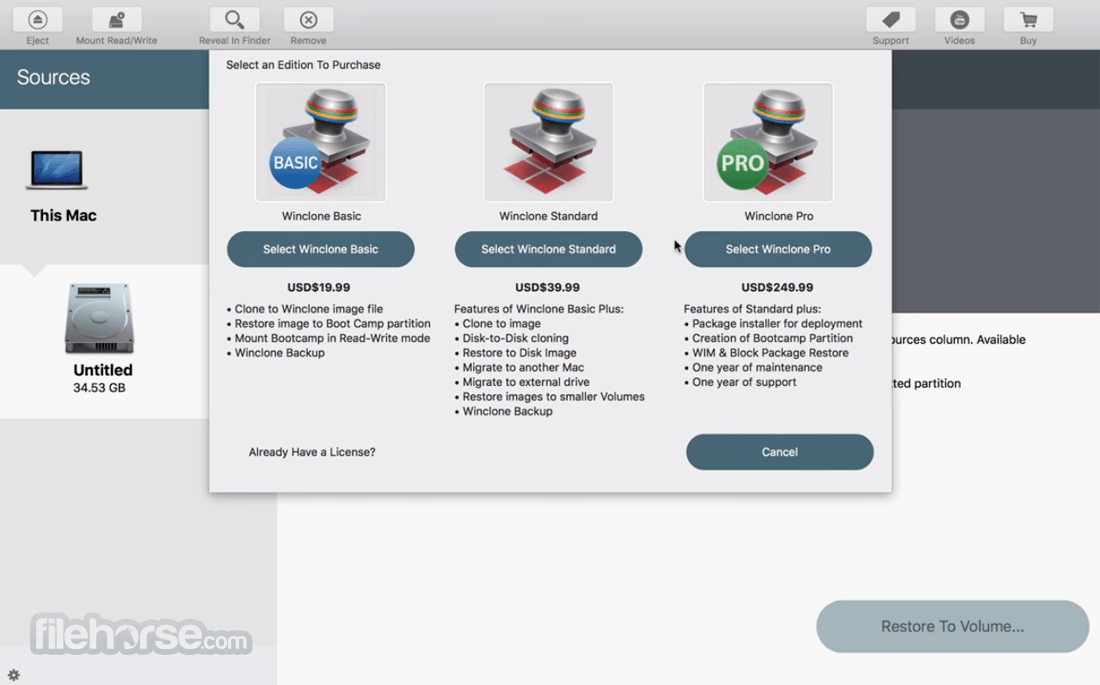
Task: Click Clone to Winclone image file text
Action: click(x=309, y=309)
